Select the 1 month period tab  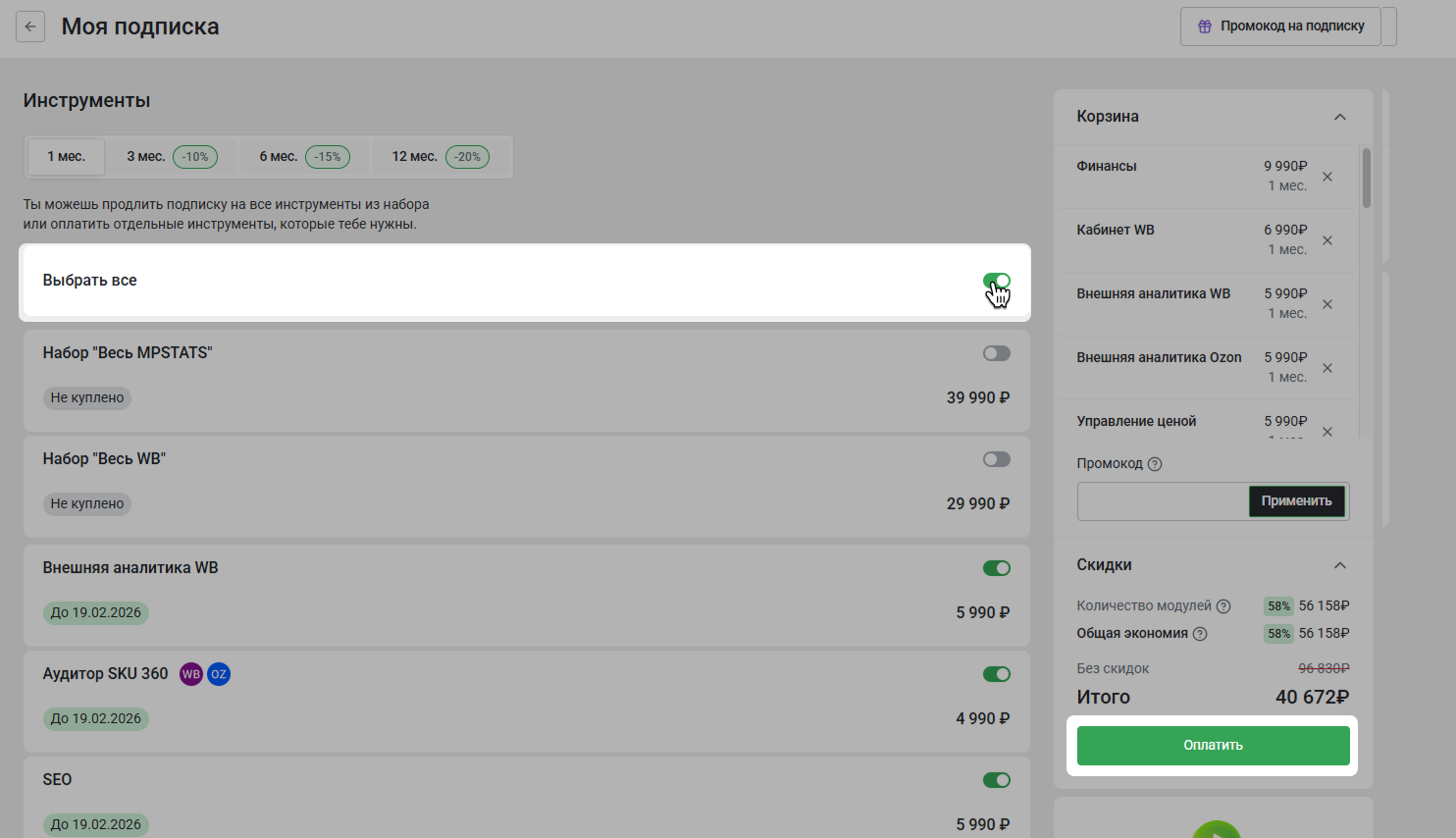point(67,157)
